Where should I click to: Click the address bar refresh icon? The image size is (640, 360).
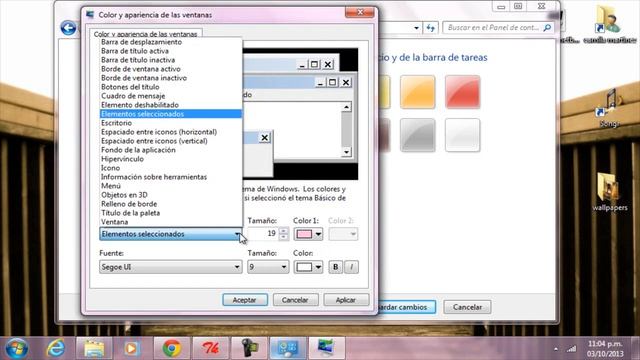pyautogui.click(x=431, y=28)
